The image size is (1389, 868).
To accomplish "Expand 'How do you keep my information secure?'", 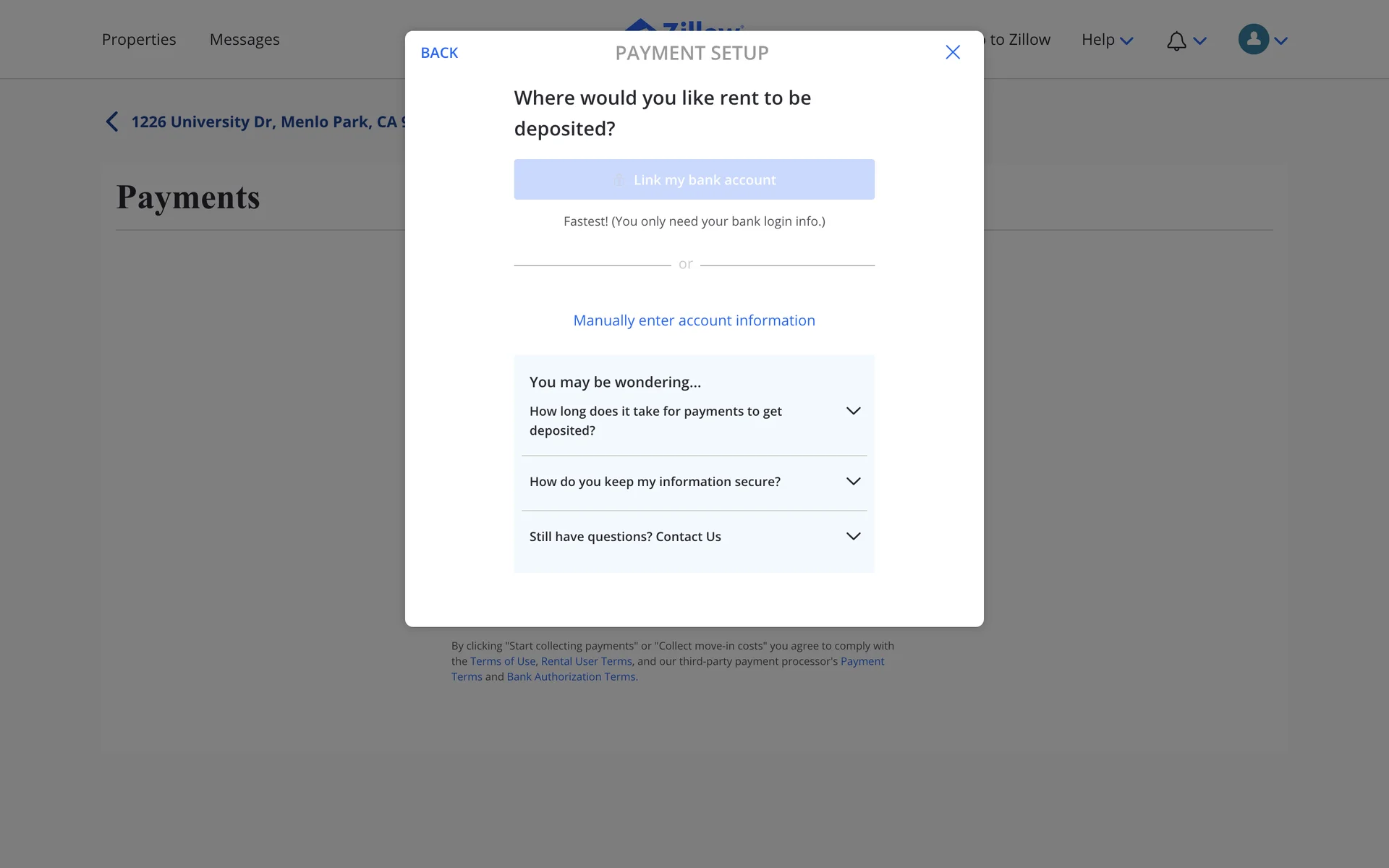I will 853,482.
